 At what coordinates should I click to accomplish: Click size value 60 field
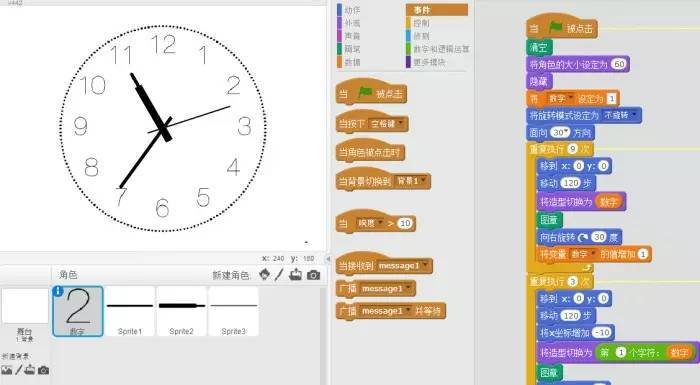pos(619,64)
